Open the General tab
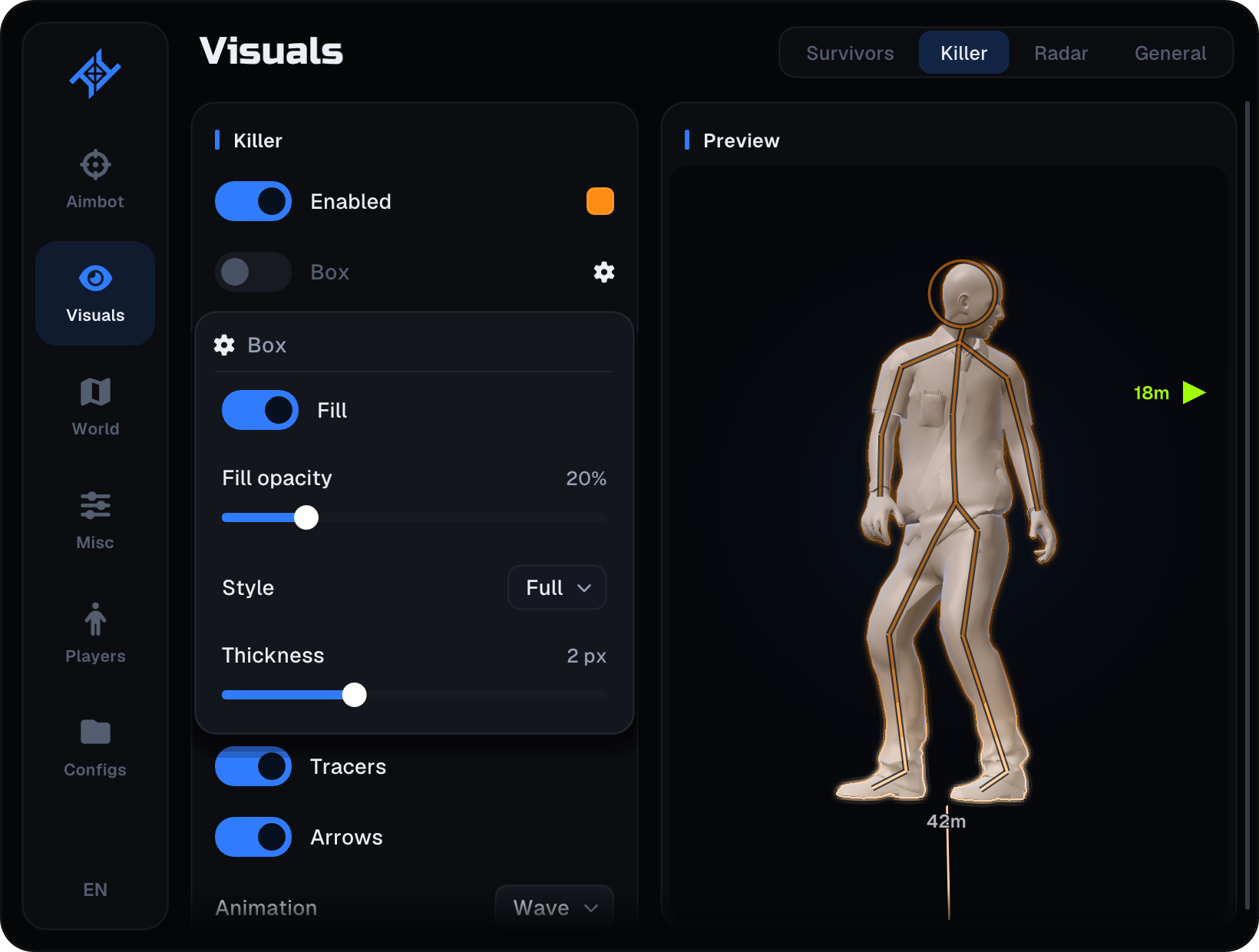 (x=1170, y=53)
